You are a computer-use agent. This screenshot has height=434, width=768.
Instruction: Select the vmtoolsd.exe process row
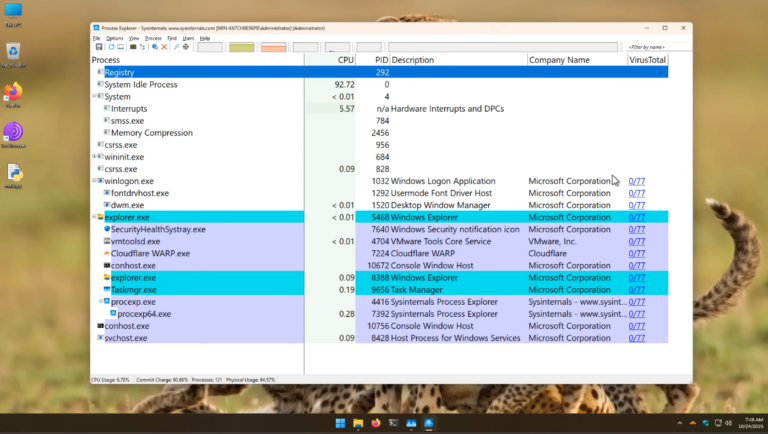(379, 241)
